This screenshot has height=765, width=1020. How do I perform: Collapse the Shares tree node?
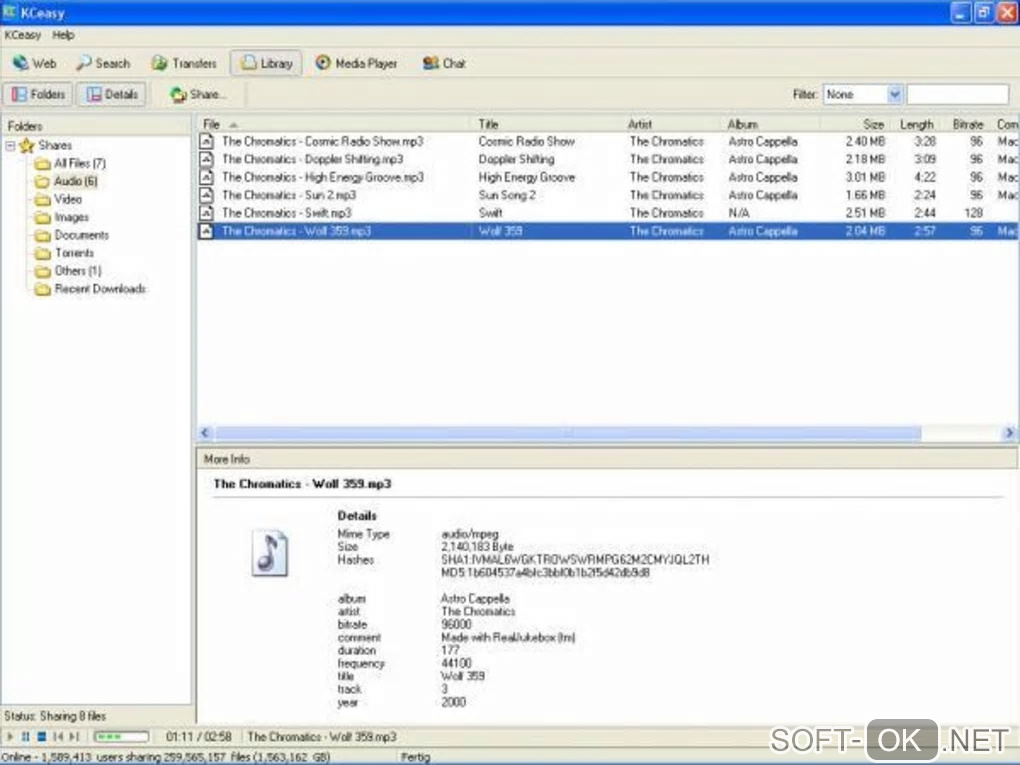pos(10,146)
